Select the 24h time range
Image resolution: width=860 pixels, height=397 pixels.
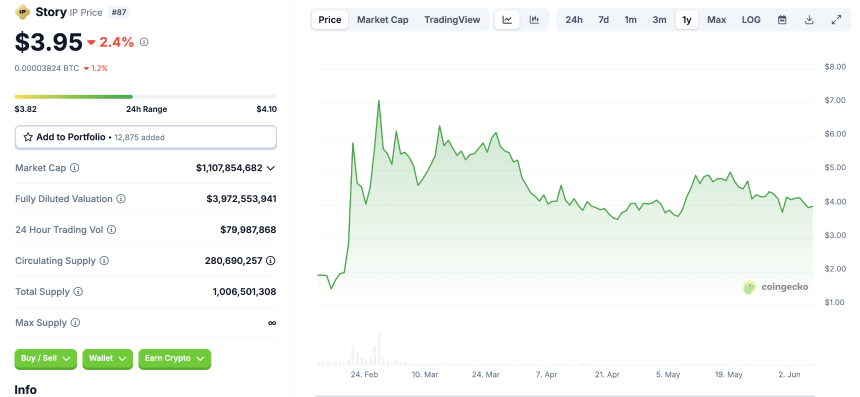pyautogui.click(x=574, y=20)
